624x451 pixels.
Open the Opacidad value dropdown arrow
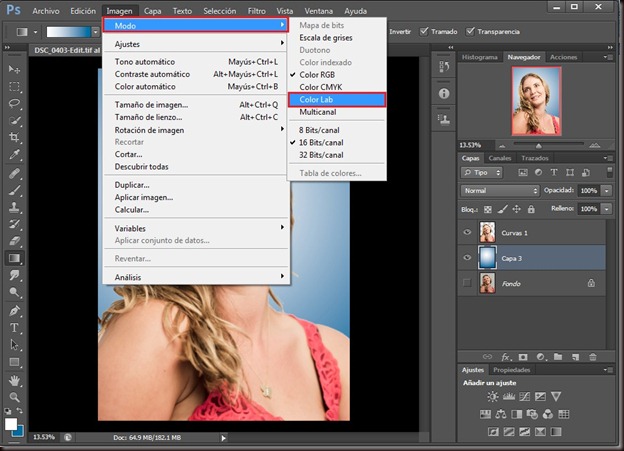click(606, 191)
